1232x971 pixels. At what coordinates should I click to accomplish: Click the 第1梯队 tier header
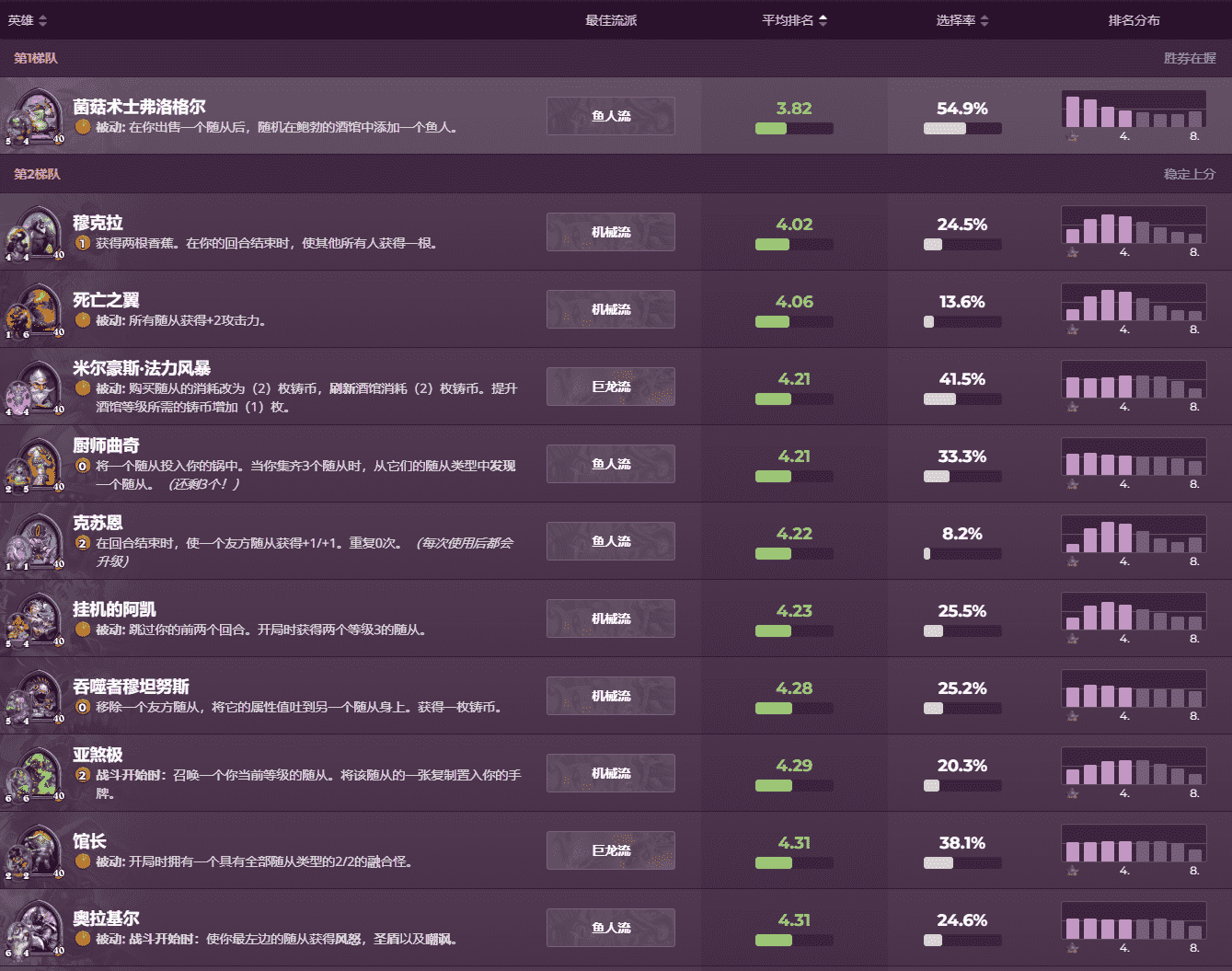pyautogui.click(x=36, y=58)
